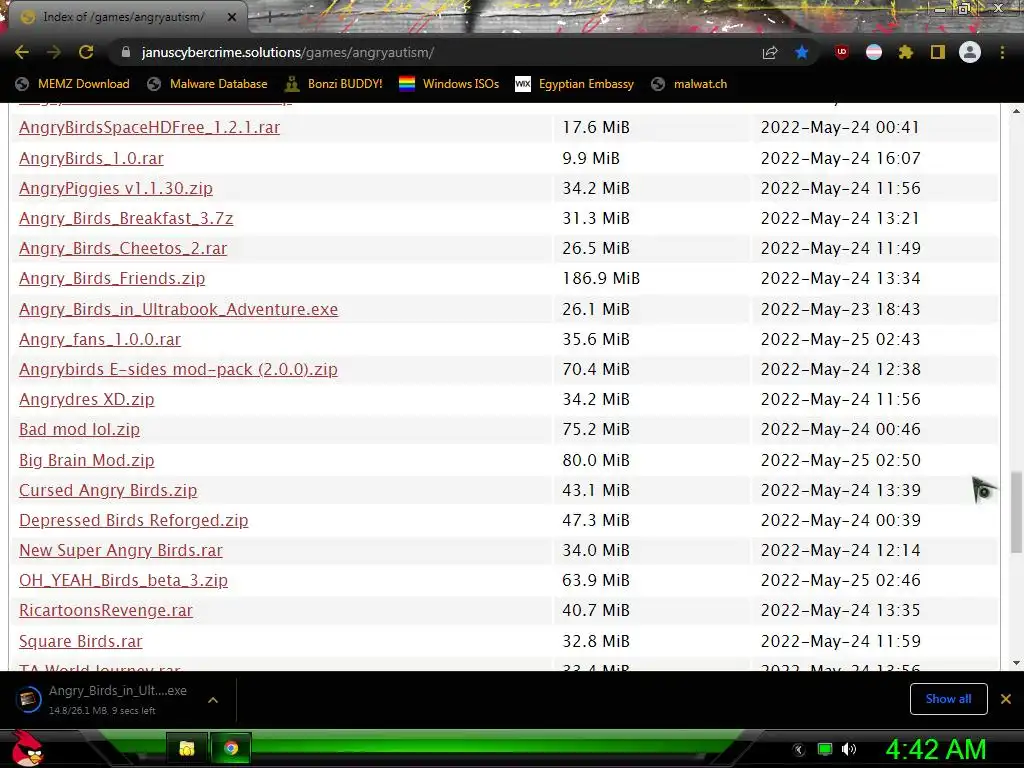Screen dimensions: 1024x768
Task: Download Angry_Birds_Cheetos_2.rar
Action: [x=123, y=249]
